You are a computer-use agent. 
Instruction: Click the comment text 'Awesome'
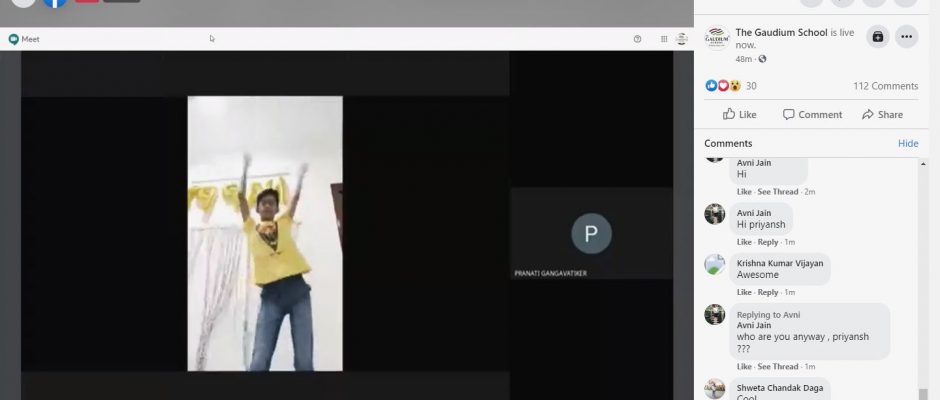pos(758,275)
